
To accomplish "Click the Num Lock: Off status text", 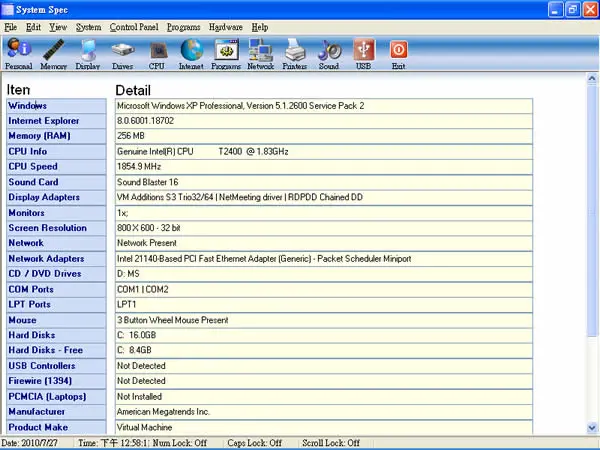I will pos(180,443).
